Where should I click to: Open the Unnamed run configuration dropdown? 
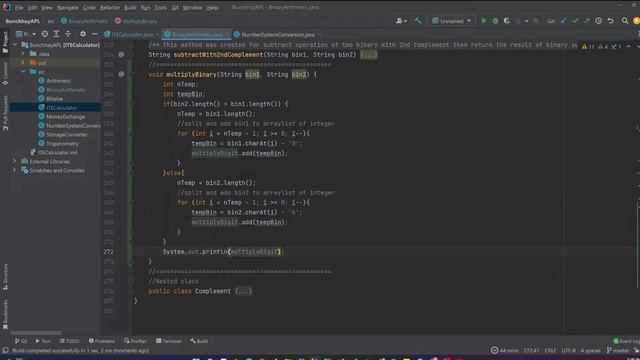pyautogui.click(x=451, y=20)
